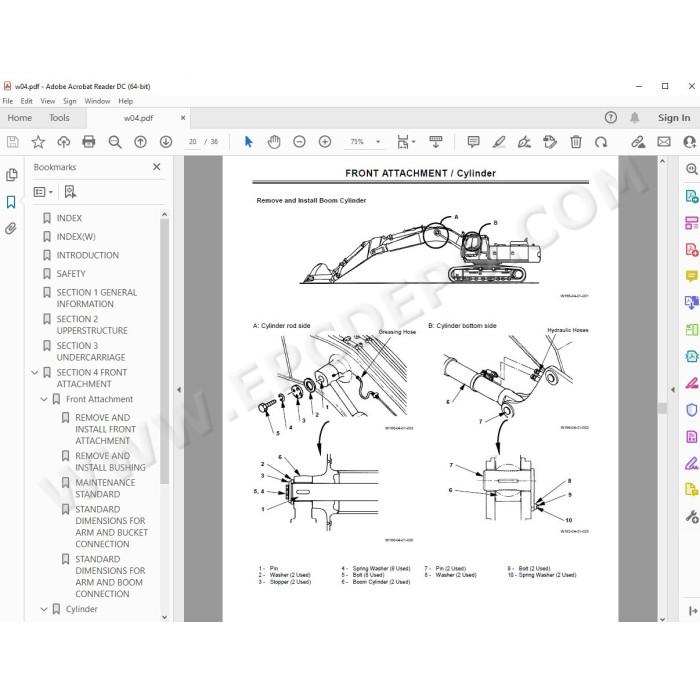
Task: Open the sign document tool
Action: (x=524, y=142)
